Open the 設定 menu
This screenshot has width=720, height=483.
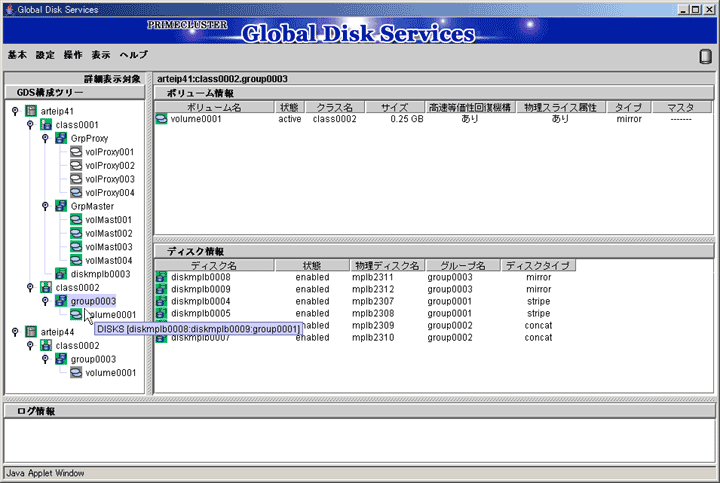pyautogui.click(x=45, y=55)
